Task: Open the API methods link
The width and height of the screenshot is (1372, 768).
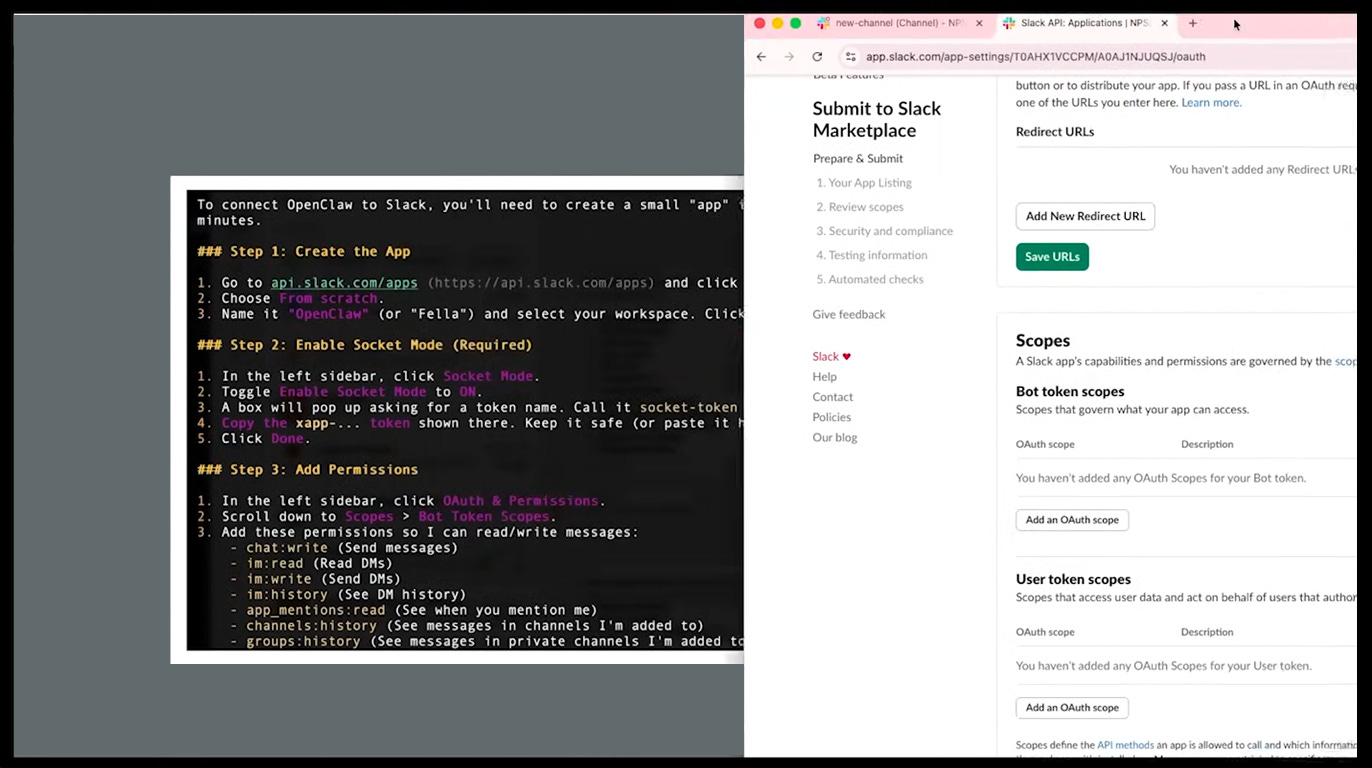Action: (1125, 745)
